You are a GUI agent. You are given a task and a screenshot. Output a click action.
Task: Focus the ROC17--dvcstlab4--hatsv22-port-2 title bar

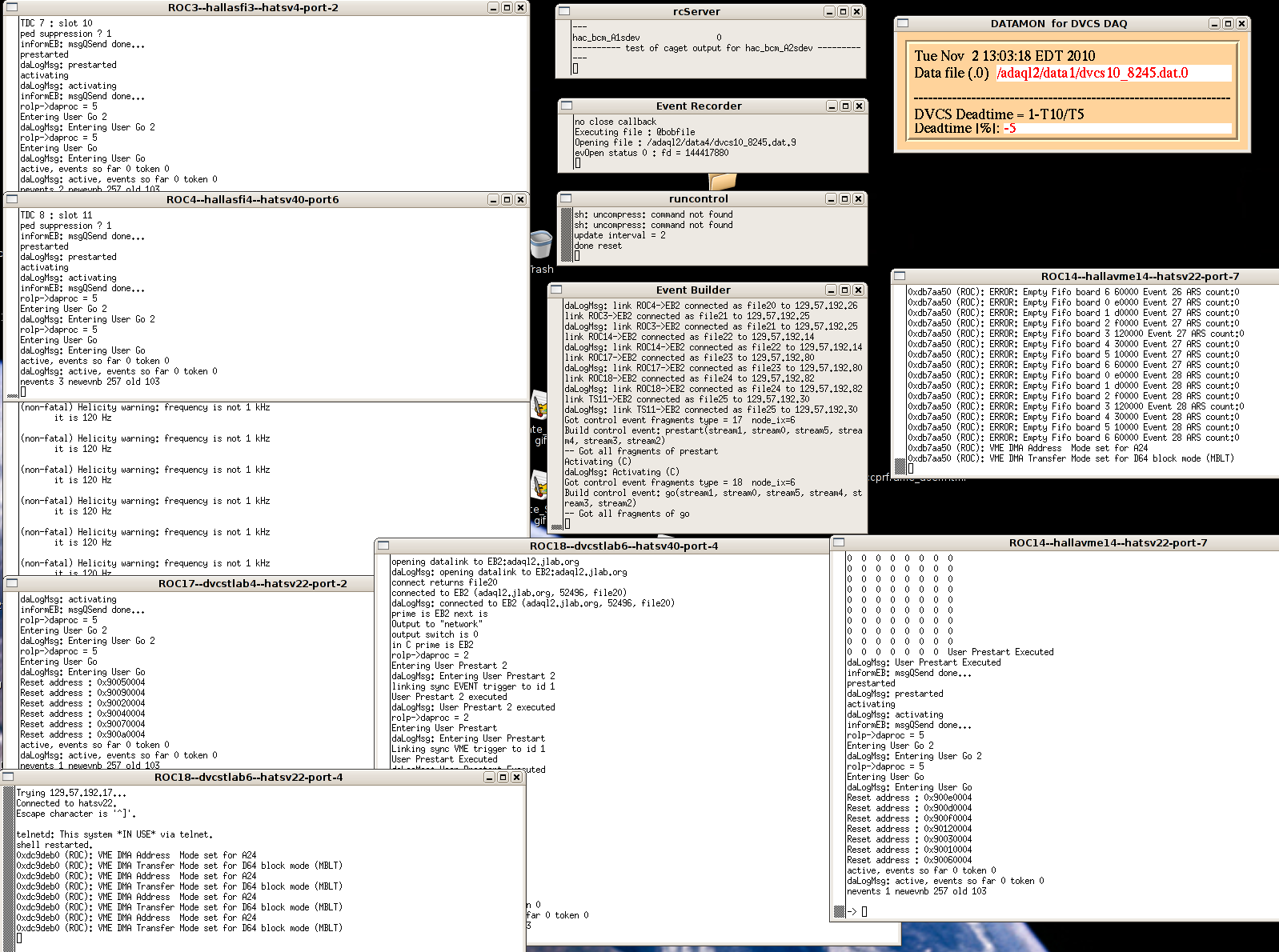(252, 583)
